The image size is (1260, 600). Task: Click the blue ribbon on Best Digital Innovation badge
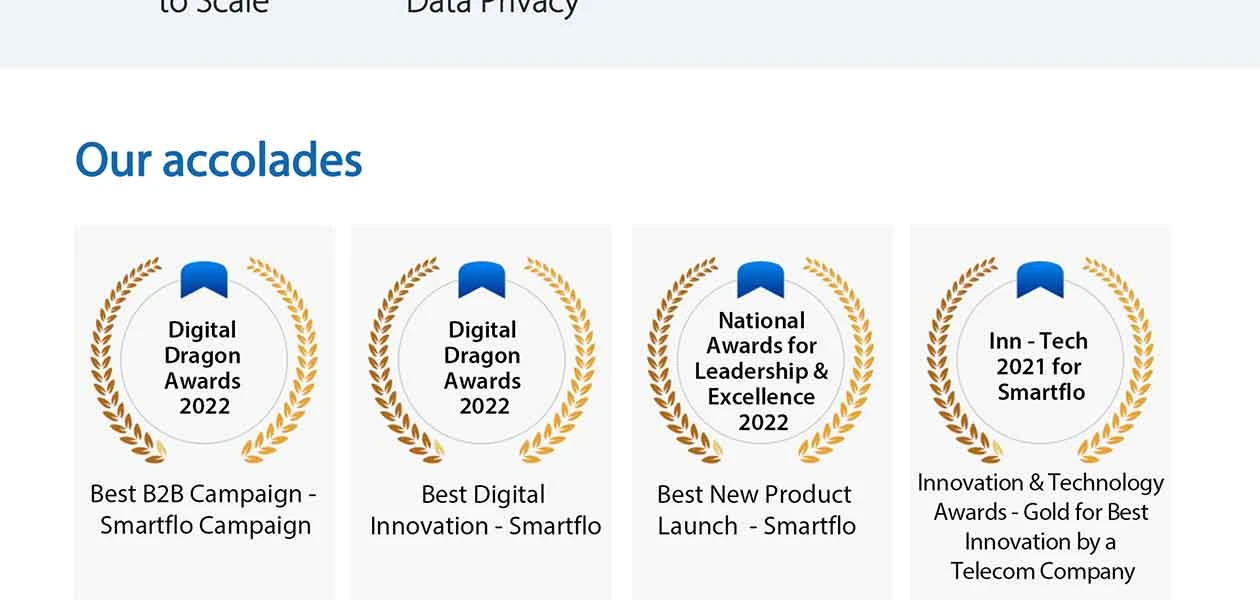(x=482, y=279)
